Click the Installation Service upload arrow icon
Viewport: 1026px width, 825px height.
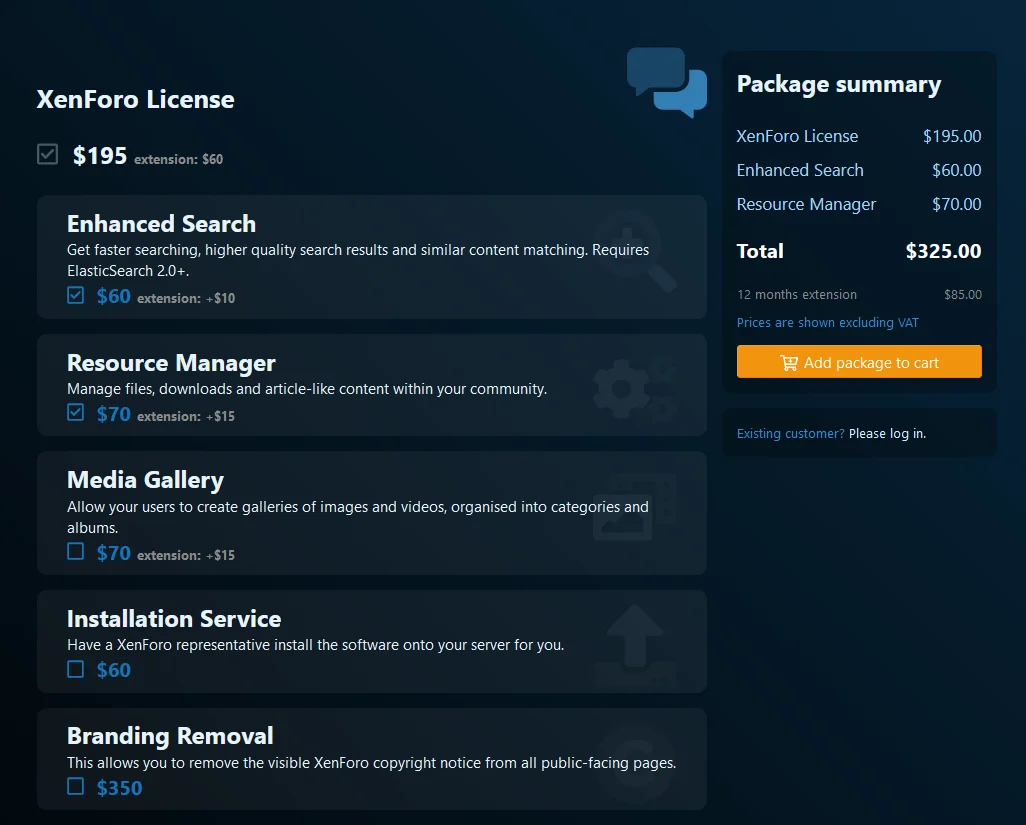[635, 646]
